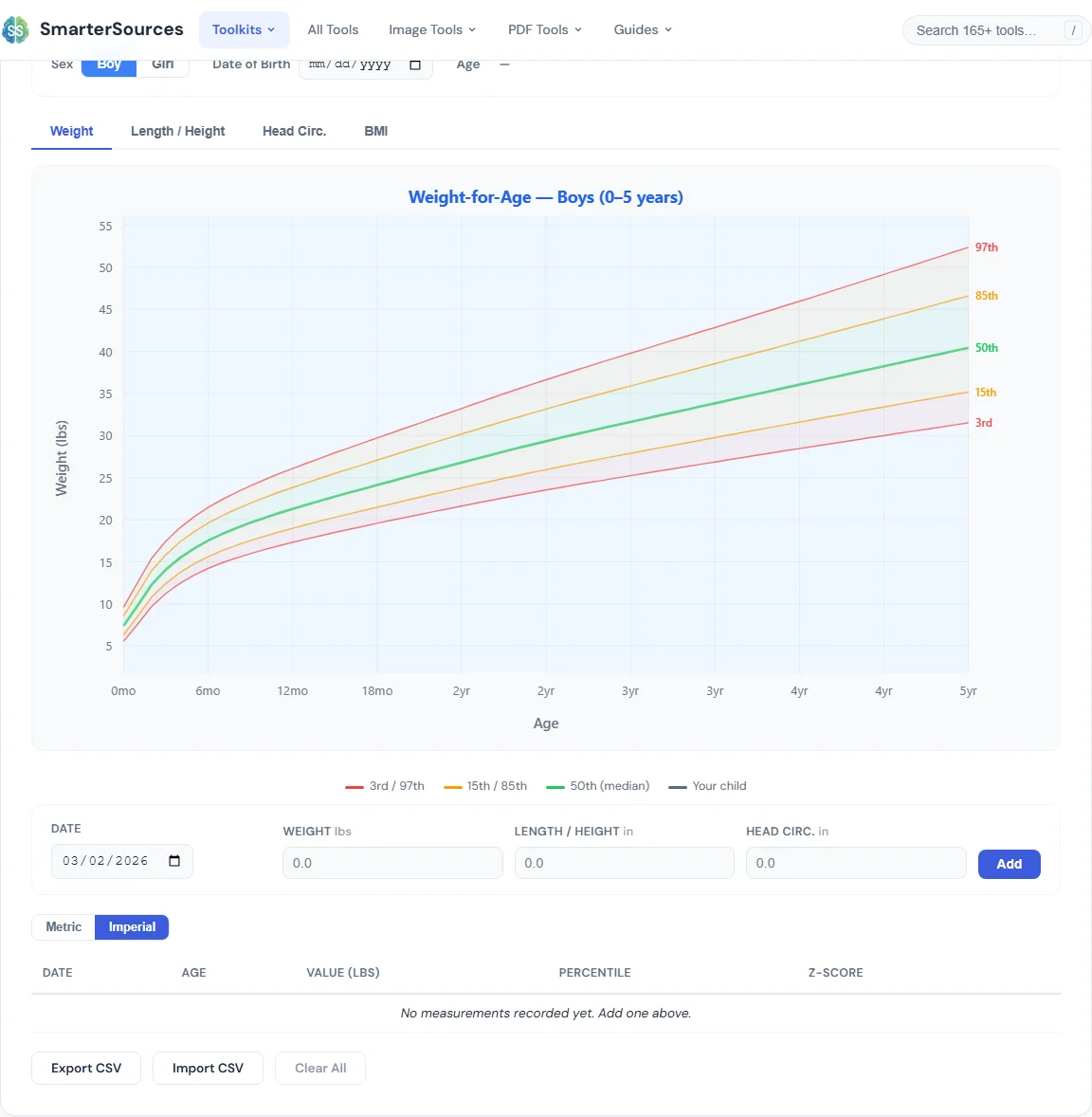1092x1117 pixels.
Task: Switch to Metric units
Action: [x=64, y=926]
